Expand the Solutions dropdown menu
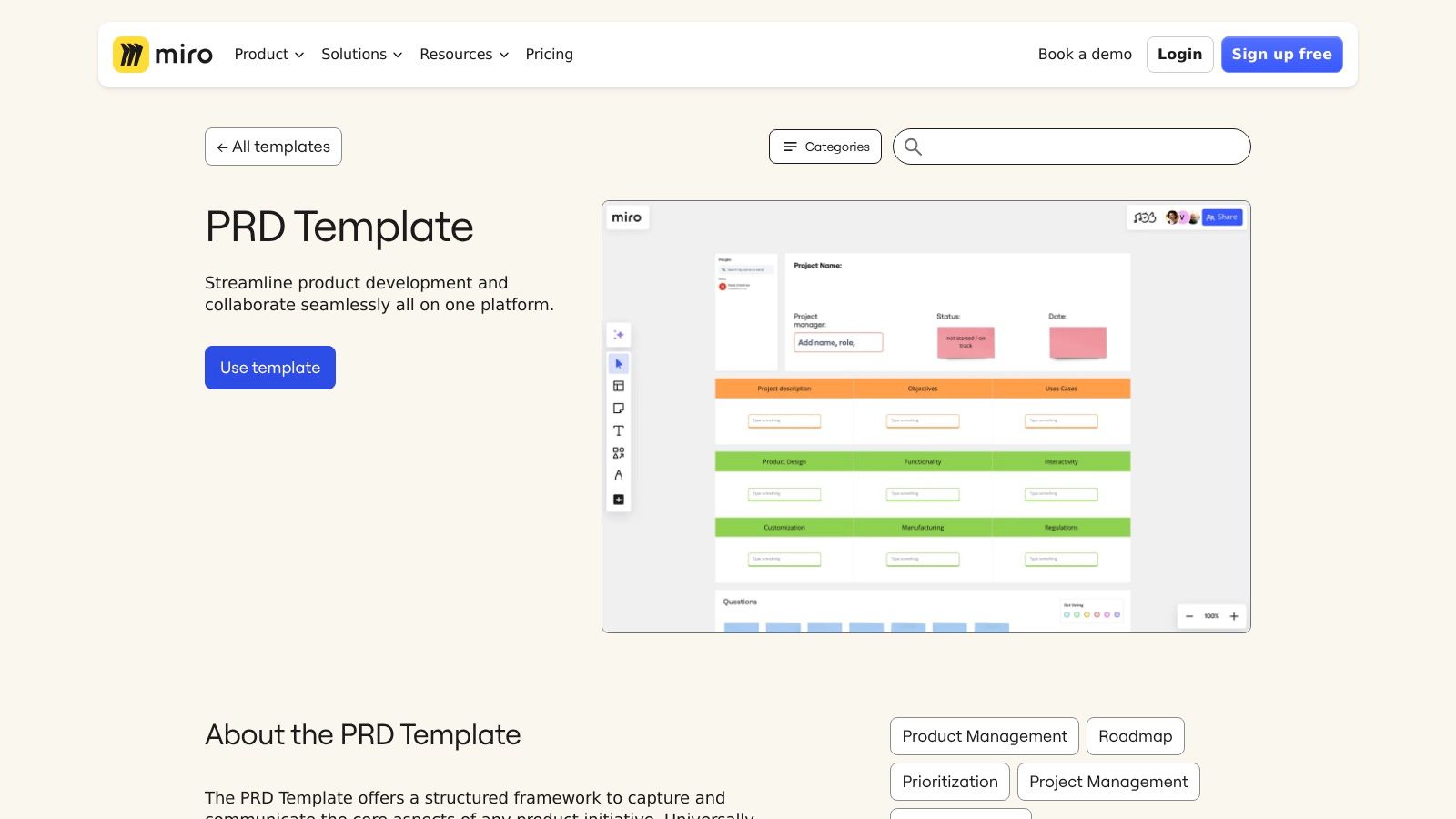 point(361,55)
